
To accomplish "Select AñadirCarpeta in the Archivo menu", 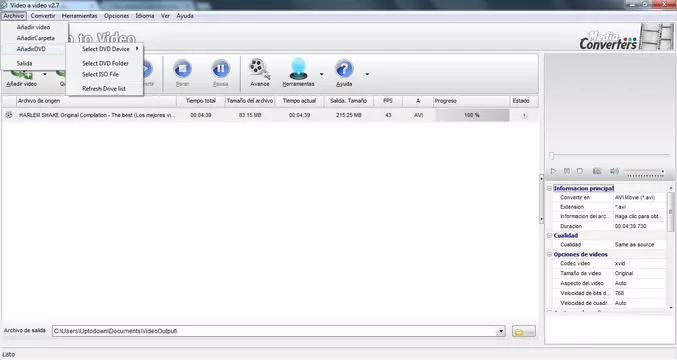I will [34, 38].
